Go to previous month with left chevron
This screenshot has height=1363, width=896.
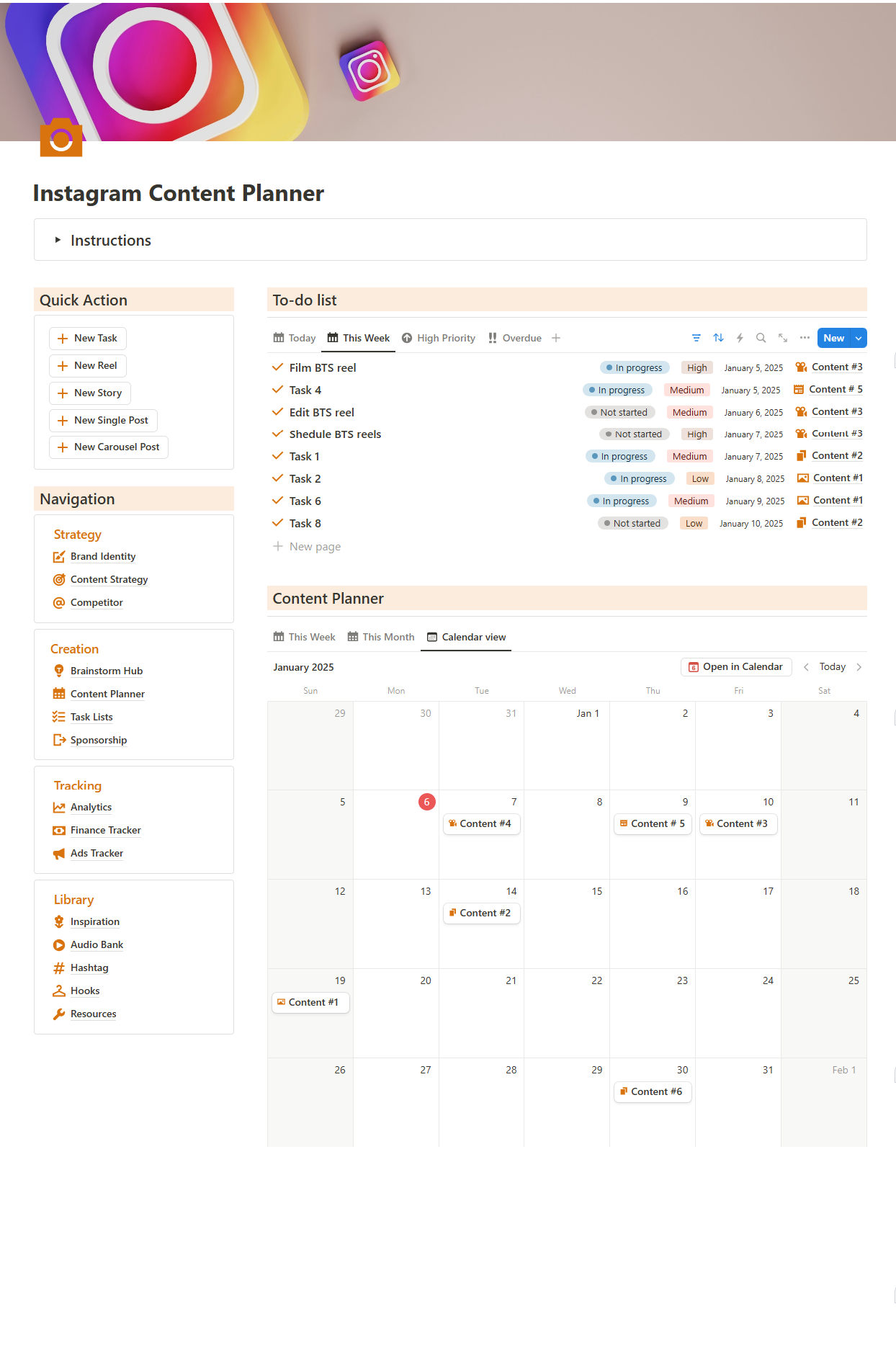click(806, 667)
